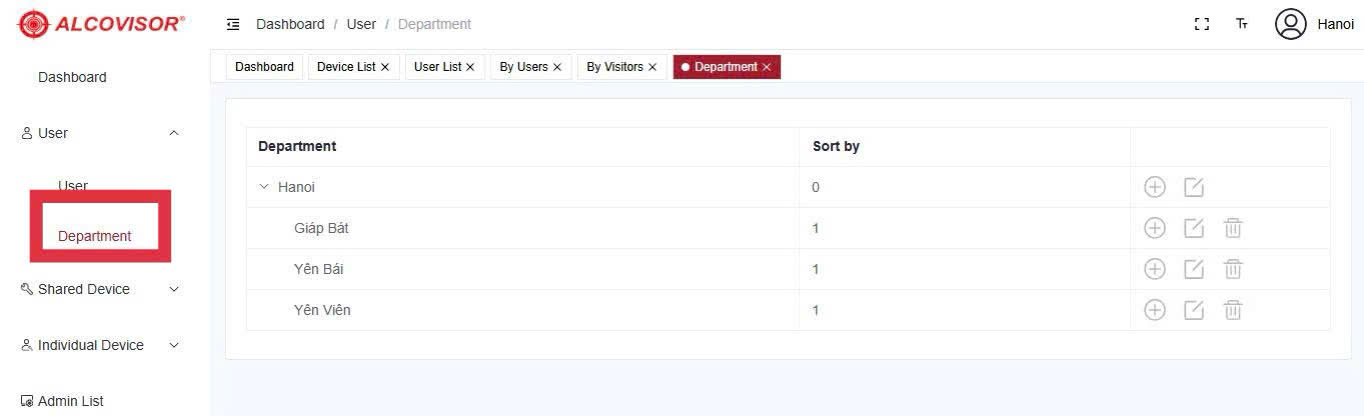The width and height of the screenshot is (1364, 416).
Task: Add a sub-department under Yên Viên
Action: 1155,310
